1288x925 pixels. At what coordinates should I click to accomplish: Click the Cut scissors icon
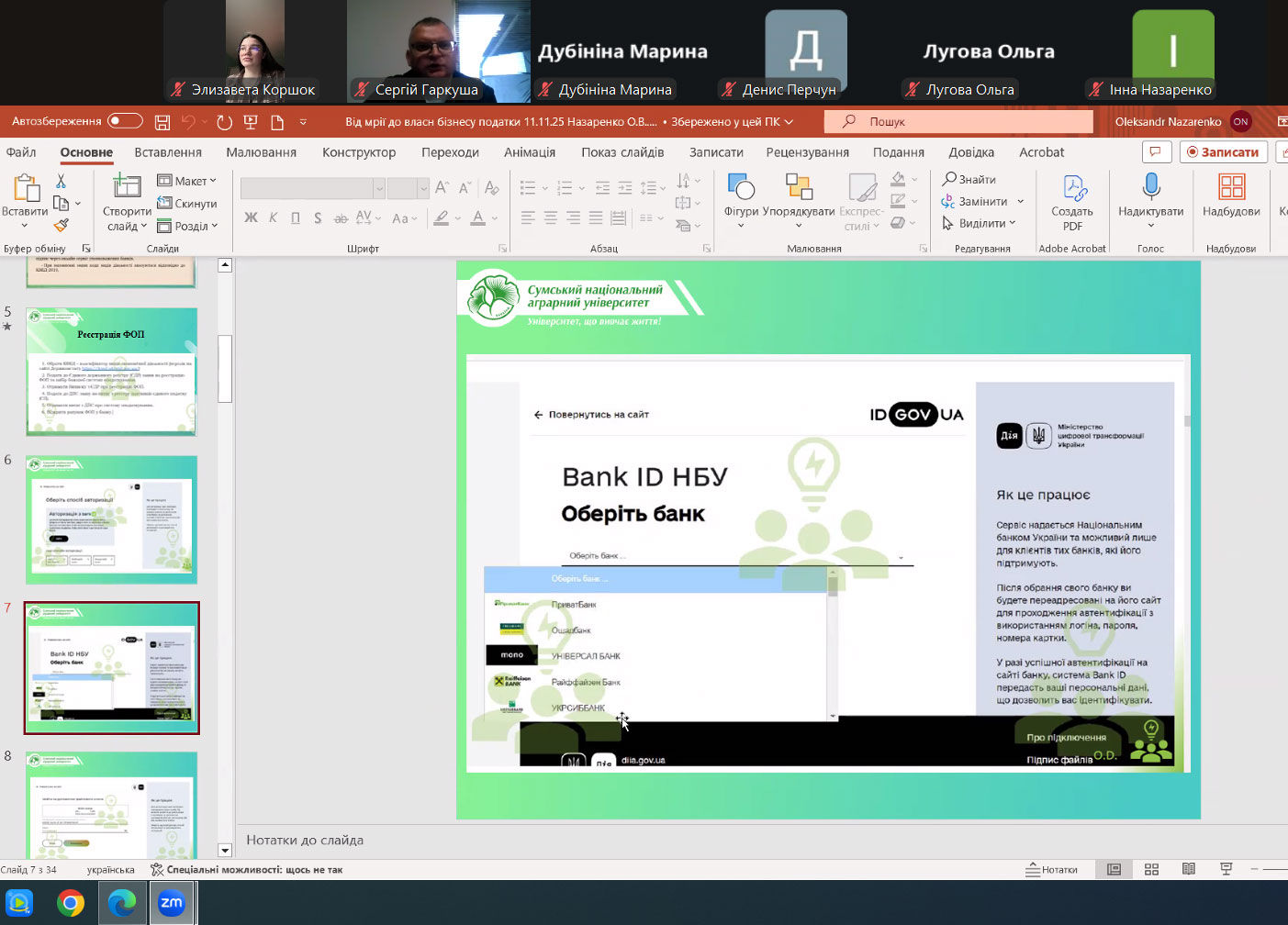[x=61, y=182]
